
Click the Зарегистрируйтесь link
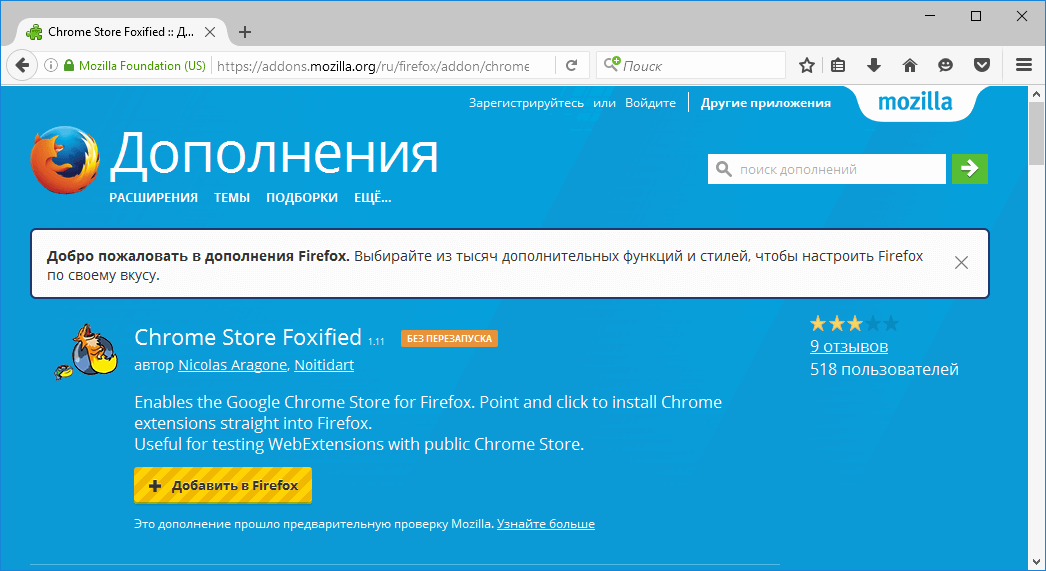click(x=526, y=103)
